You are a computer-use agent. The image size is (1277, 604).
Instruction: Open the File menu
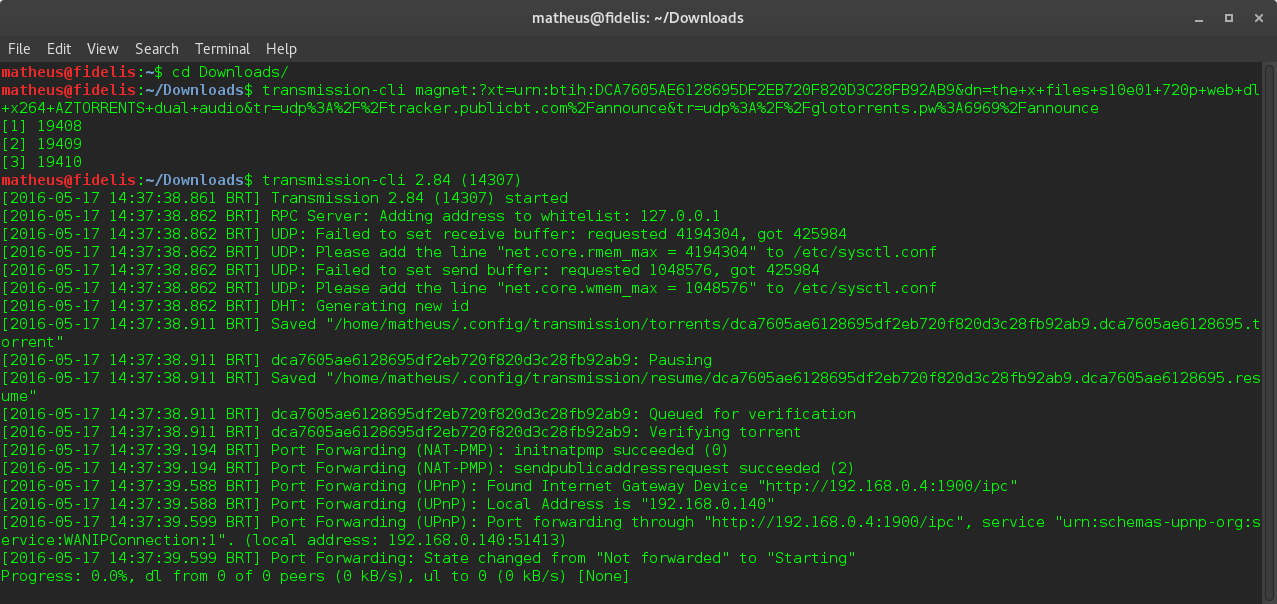19,48
